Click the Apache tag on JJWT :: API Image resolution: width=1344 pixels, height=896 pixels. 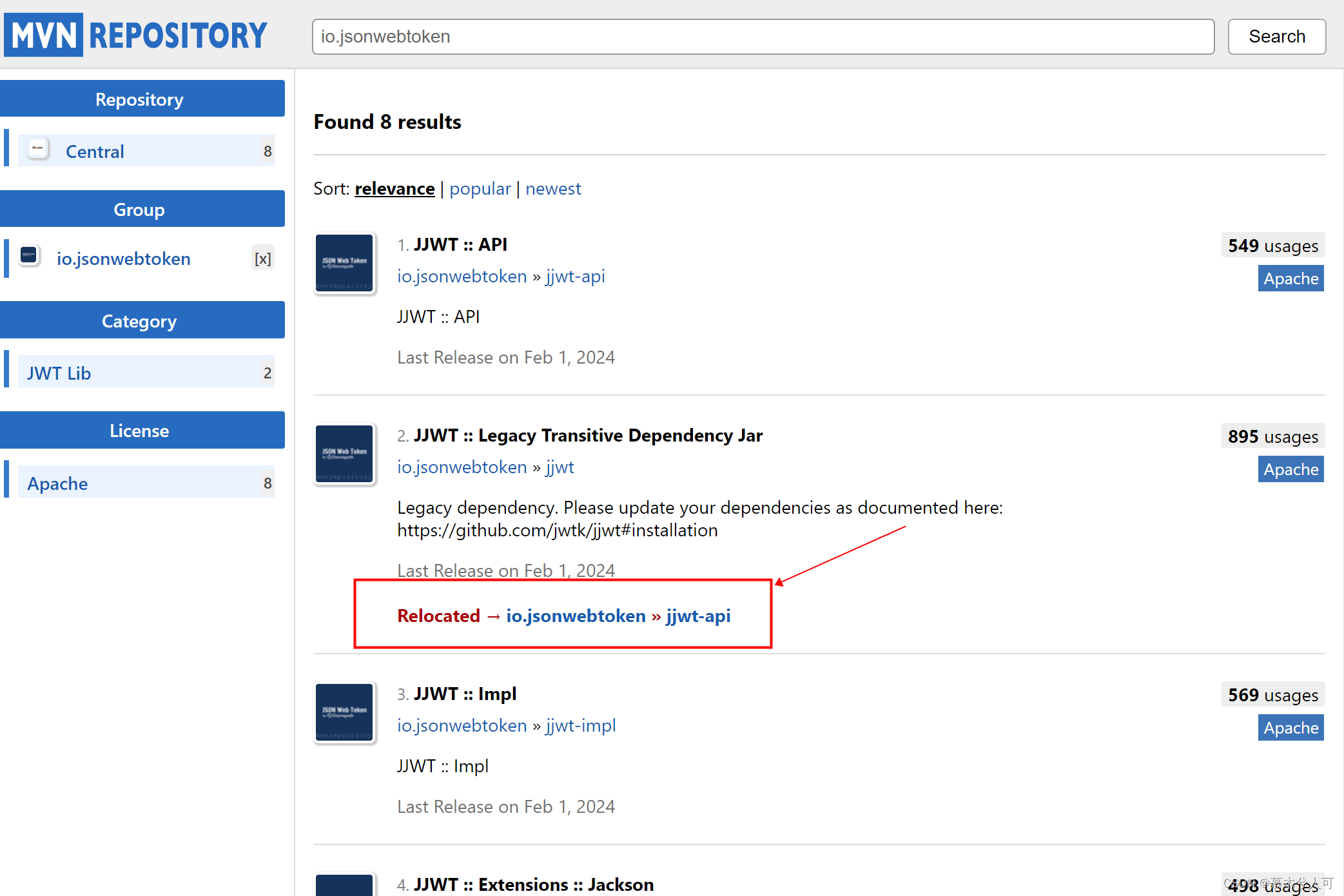pos(1290,278)
